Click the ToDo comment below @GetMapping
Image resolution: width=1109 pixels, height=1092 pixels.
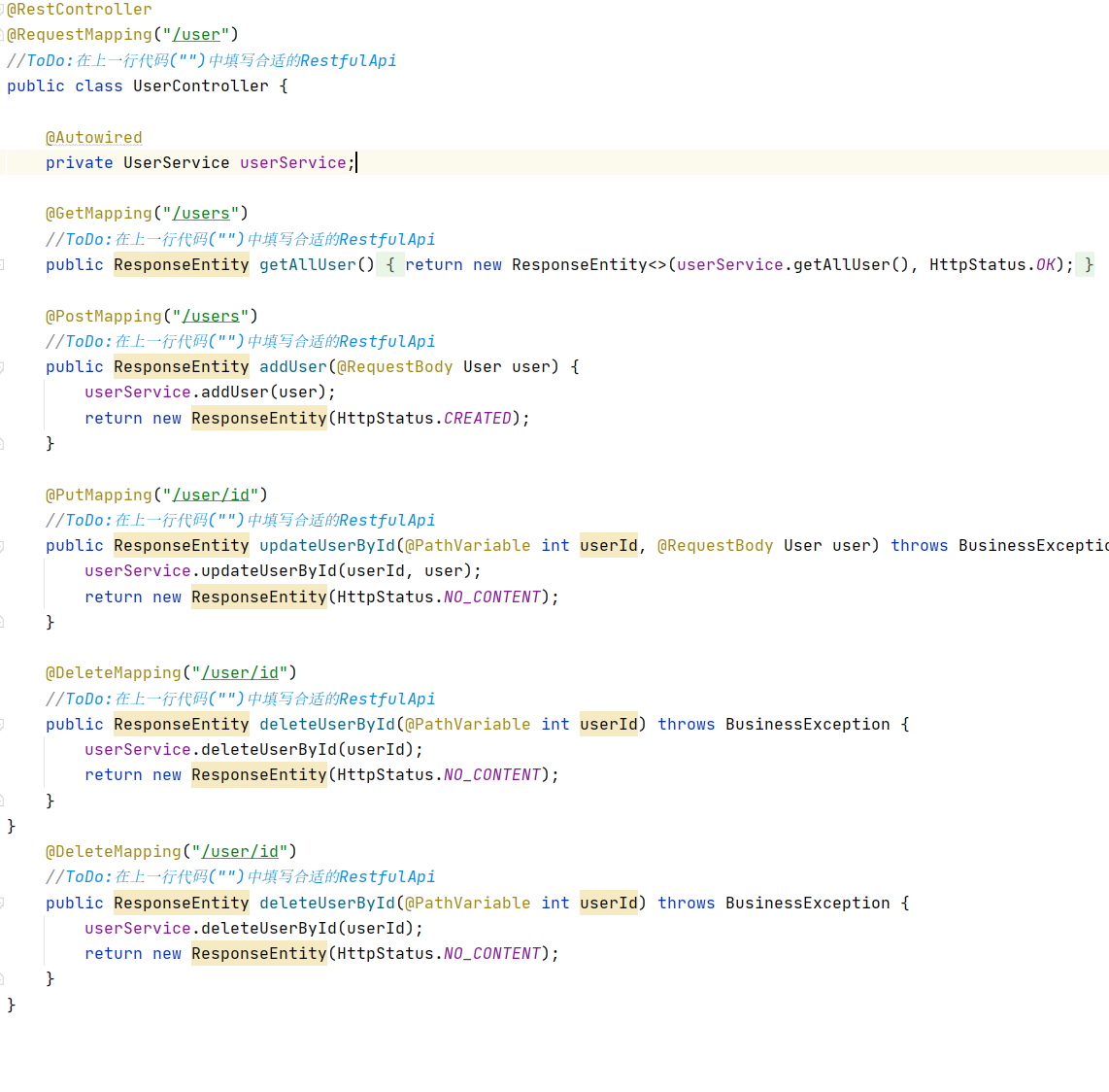coord(241,239)
